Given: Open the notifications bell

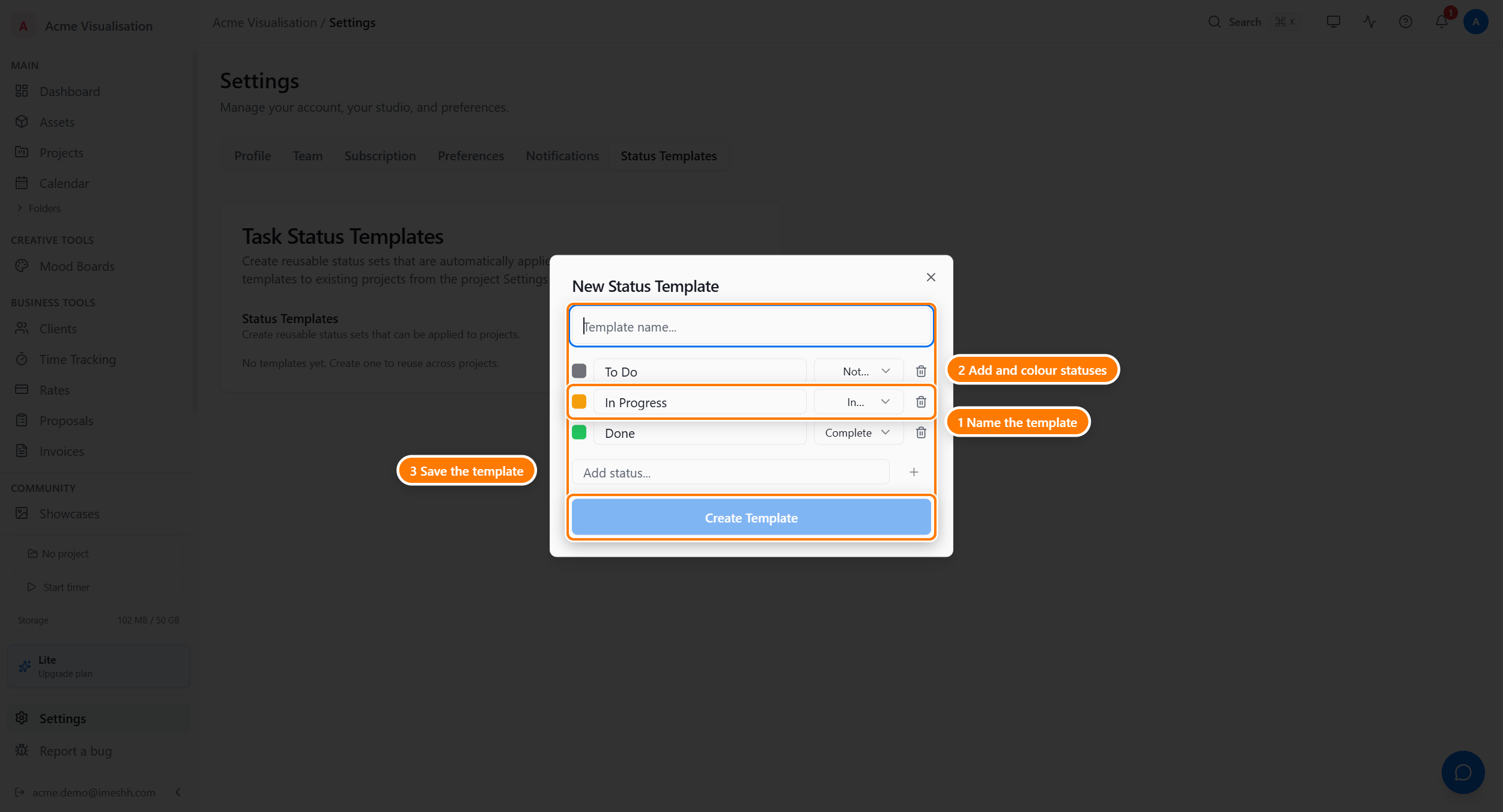Looking at the screenshot, I should tap(1442, 22).
